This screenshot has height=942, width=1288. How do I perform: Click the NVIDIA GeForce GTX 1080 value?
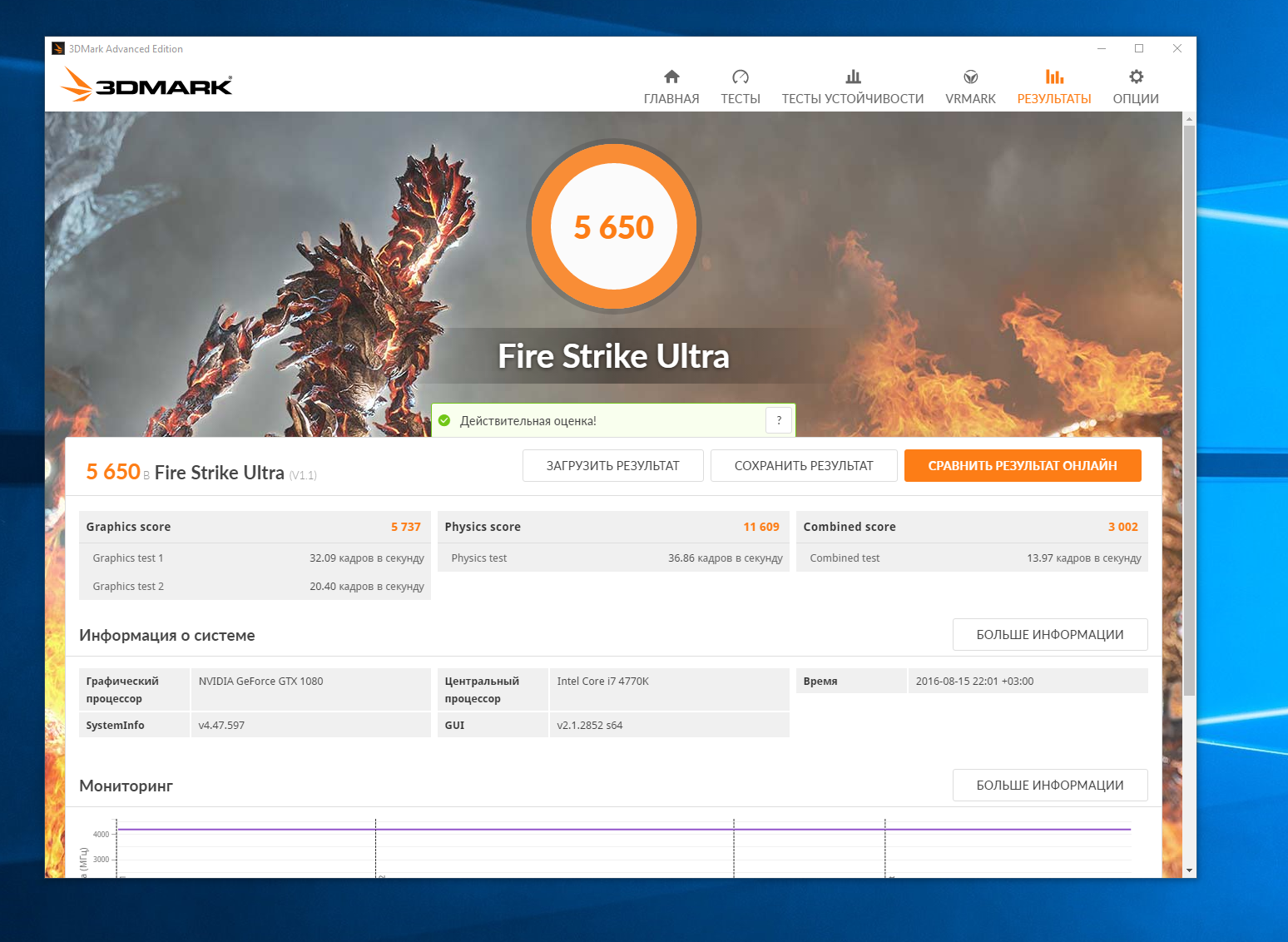(260, 682)
